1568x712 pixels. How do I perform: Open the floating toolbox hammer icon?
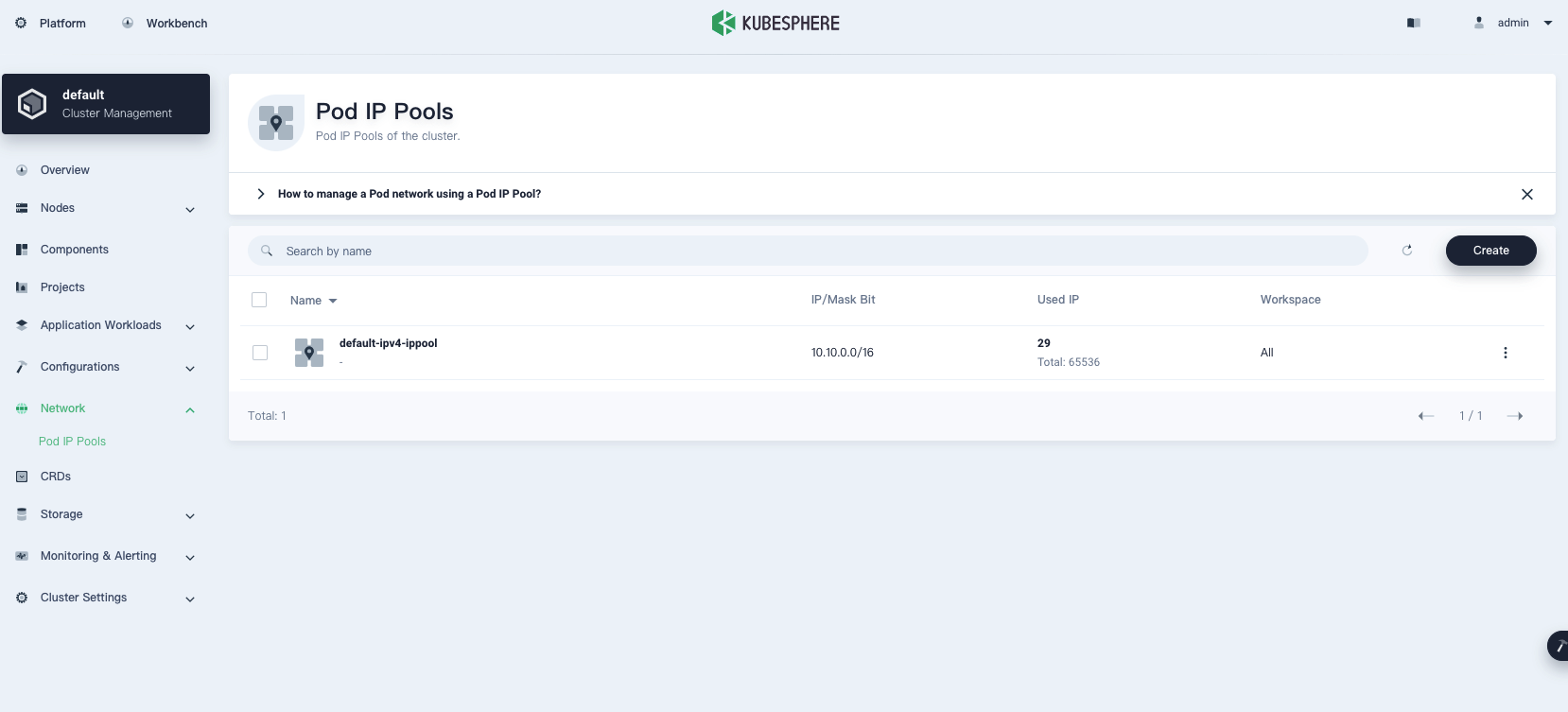[1559, 646]
